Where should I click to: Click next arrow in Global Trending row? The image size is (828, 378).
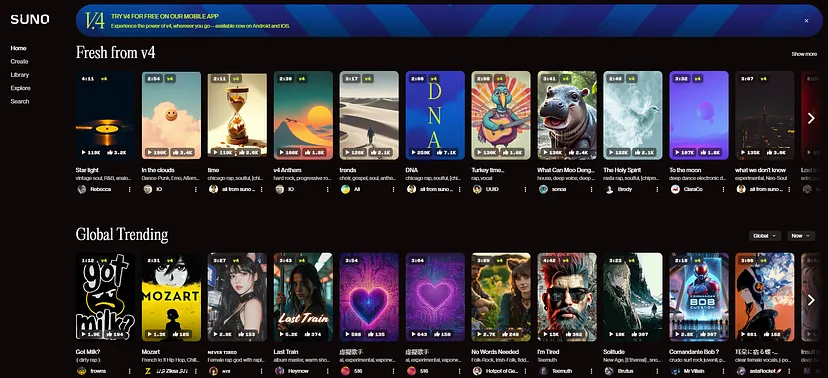(811, 300)
